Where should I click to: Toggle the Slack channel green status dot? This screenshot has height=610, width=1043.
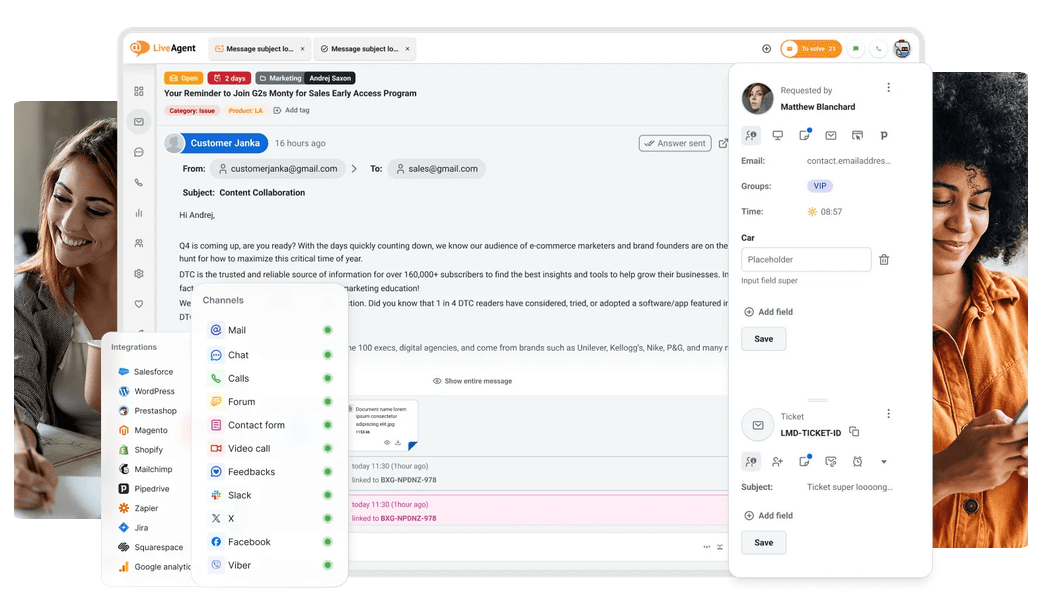327,495
